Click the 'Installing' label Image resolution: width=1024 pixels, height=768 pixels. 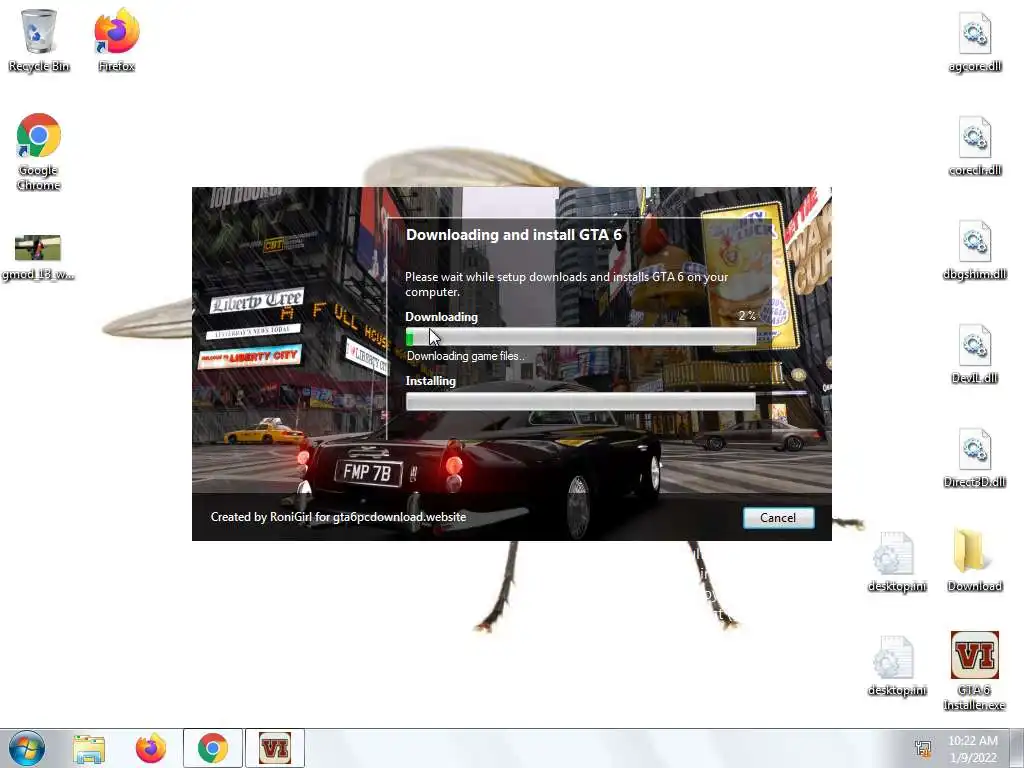tap(430, 381)
